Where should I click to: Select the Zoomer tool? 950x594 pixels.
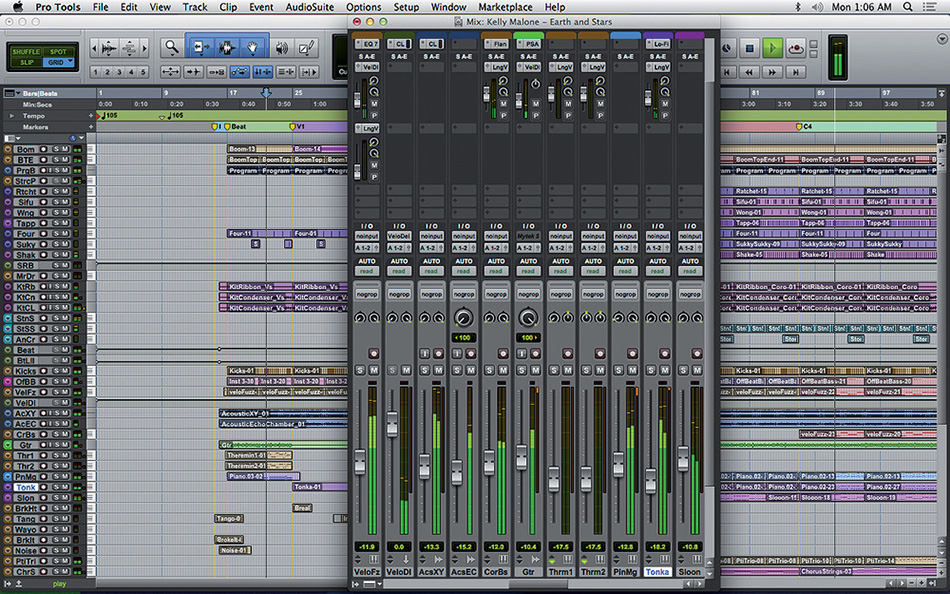pyautogui.click(x=171, y=46)
